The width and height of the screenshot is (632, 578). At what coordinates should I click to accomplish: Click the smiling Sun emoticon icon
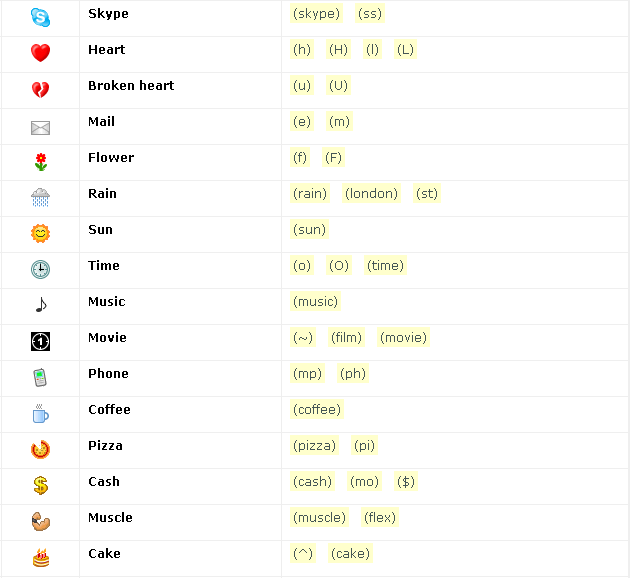click(x=40, y=234)
